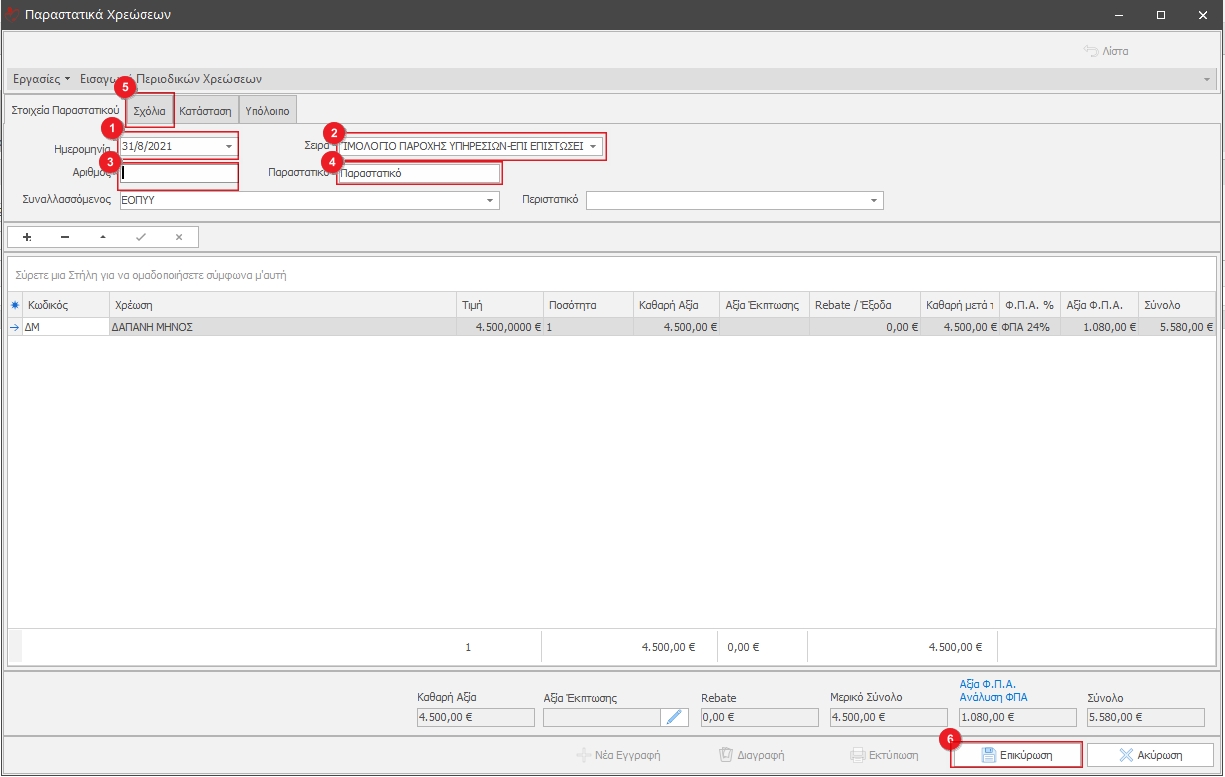Click into the Αριθμός number field
Screen dimensions: 1225x777
coord(178,173)
